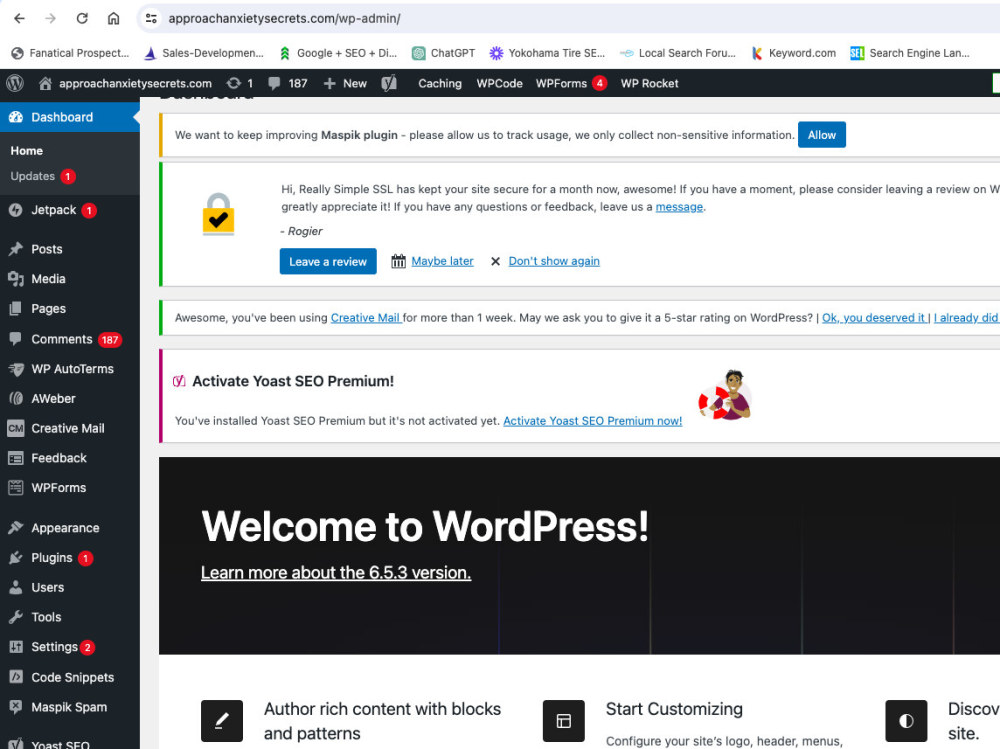This screenshot has width=1000, height=749.
Task: Click Allow for Maspik tracking
Action: click(x=821, y=135)
